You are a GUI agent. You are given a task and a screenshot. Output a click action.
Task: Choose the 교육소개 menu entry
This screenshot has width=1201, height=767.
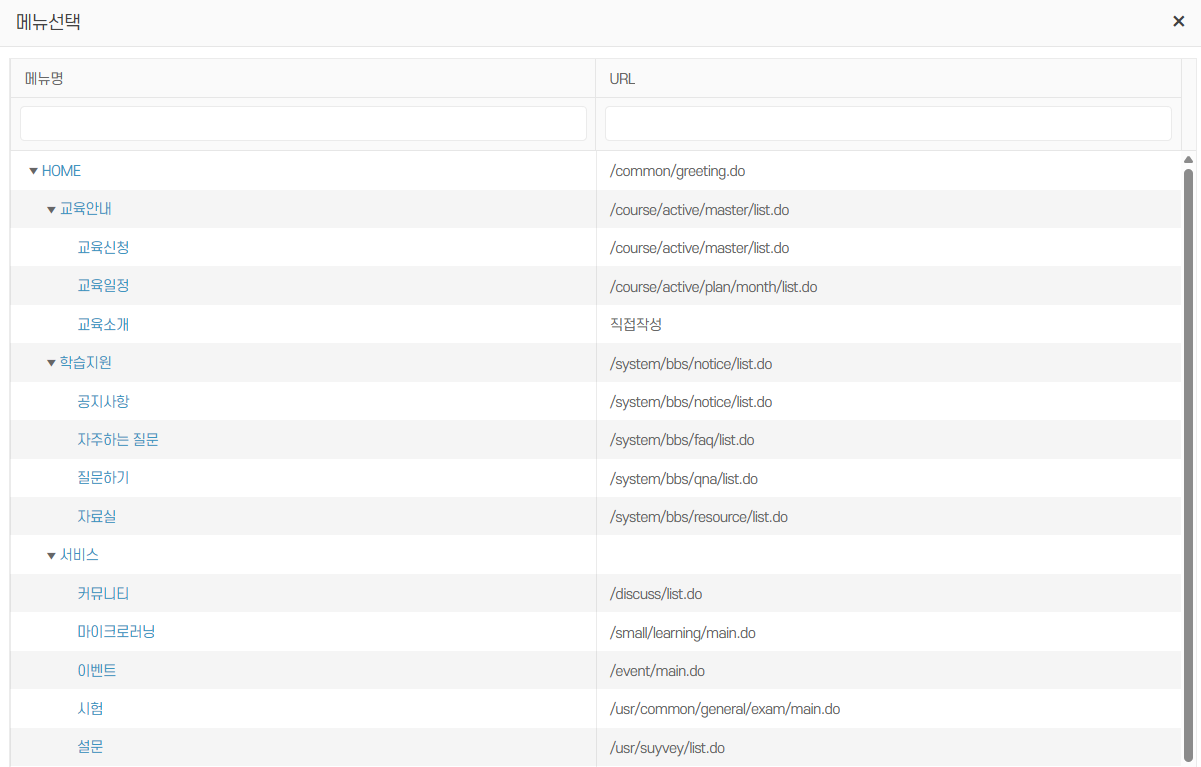[x=103, y=325]
